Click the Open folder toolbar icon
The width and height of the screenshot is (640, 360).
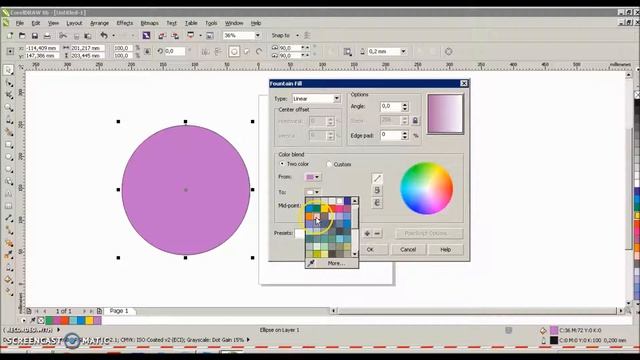point(22,36)
